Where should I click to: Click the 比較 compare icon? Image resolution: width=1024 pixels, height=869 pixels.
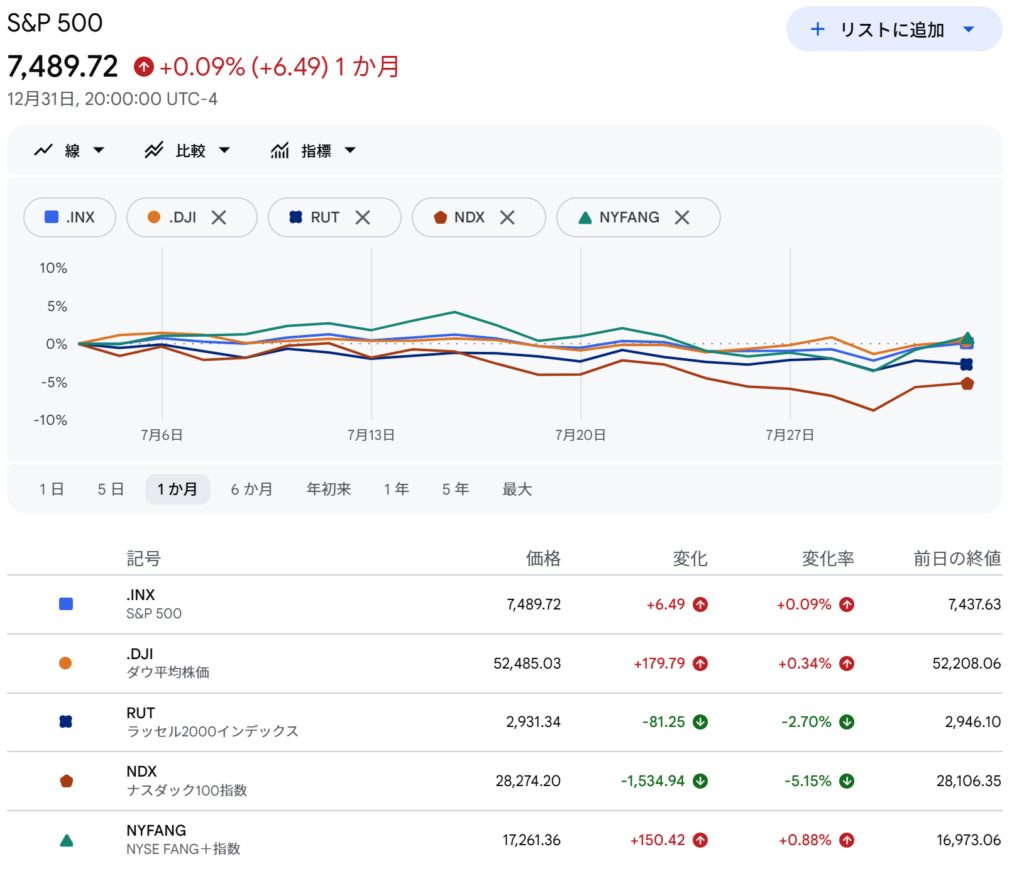pos(154,151)
